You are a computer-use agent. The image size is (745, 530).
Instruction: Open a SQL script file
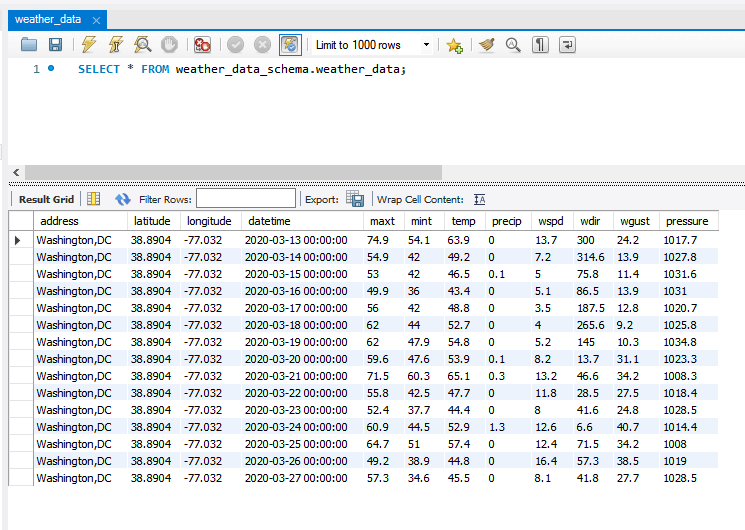[x=29, y=45]
